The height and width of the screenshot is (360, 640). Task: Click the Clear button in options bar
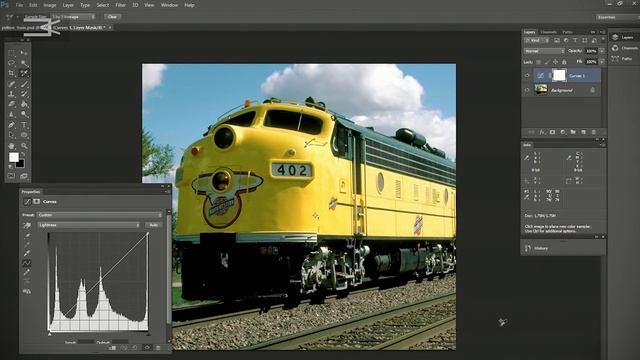click(112, 17)
